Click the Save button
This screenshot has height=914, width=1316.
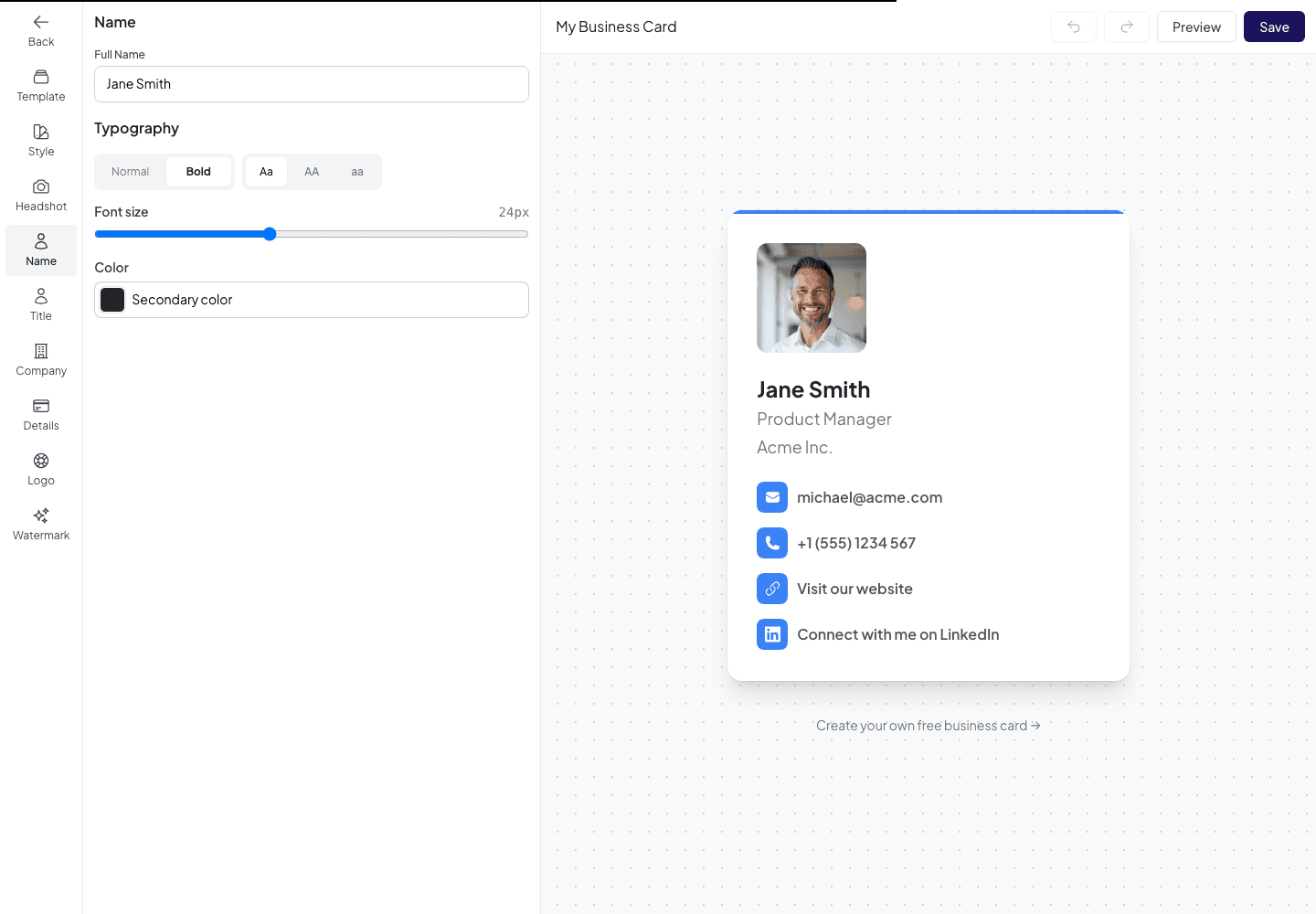point(1274,27)
